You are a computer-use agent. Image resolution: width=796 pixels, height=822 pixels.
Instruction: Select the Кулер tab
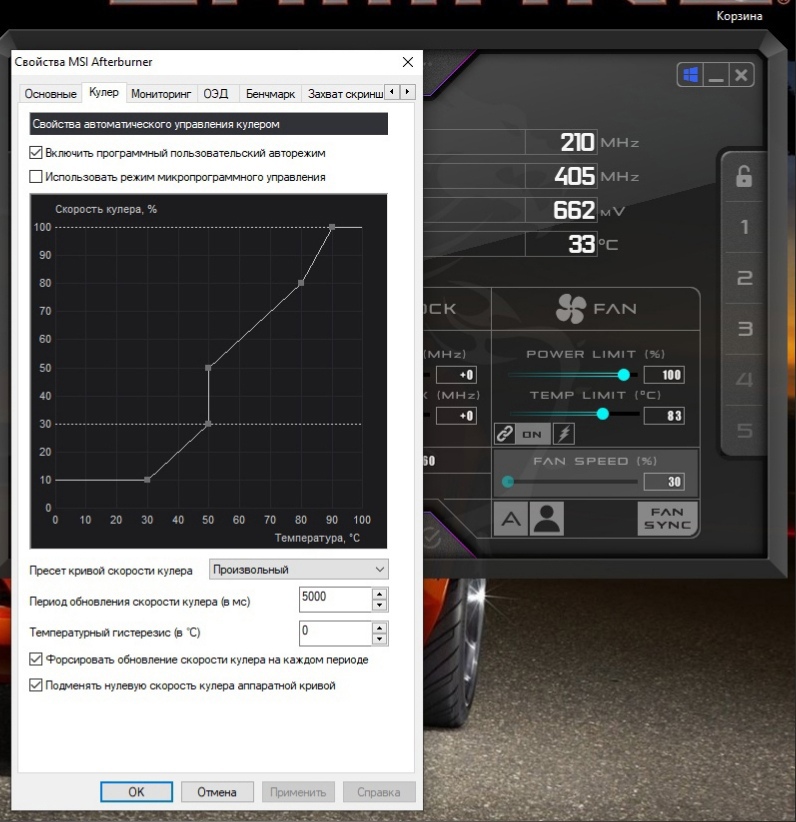104,92
